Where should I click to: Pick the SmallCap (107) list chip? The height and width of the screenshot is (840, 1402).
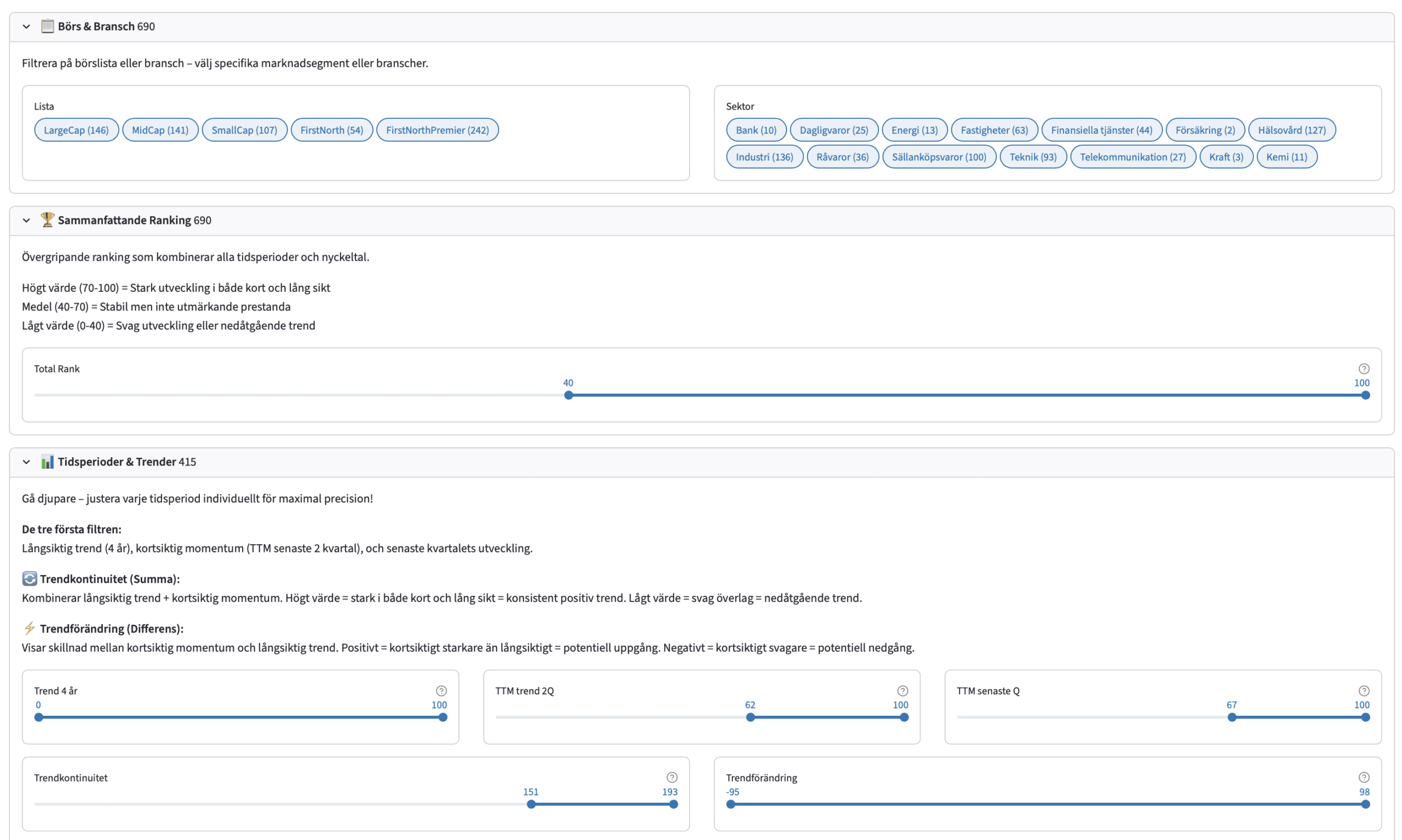pos(244,130)
